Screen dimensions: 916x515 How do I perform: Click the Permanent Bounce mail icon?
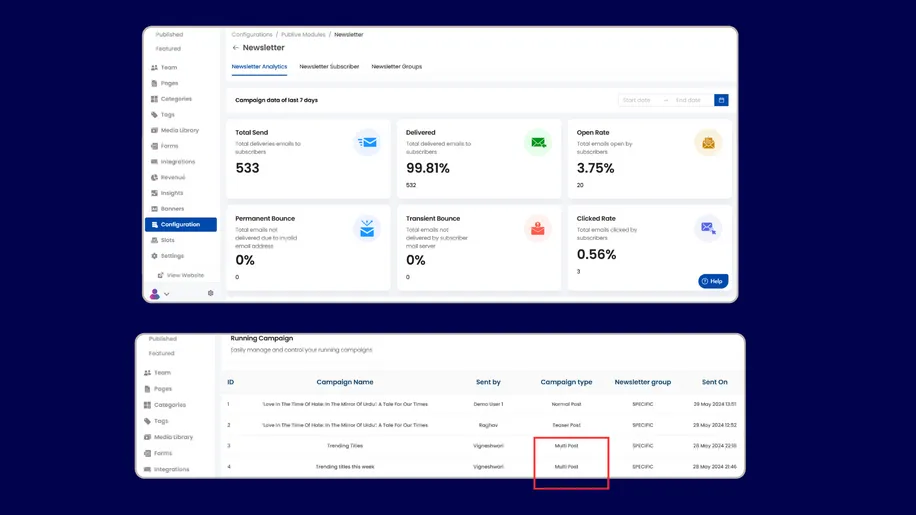click(x=367, y=229)
